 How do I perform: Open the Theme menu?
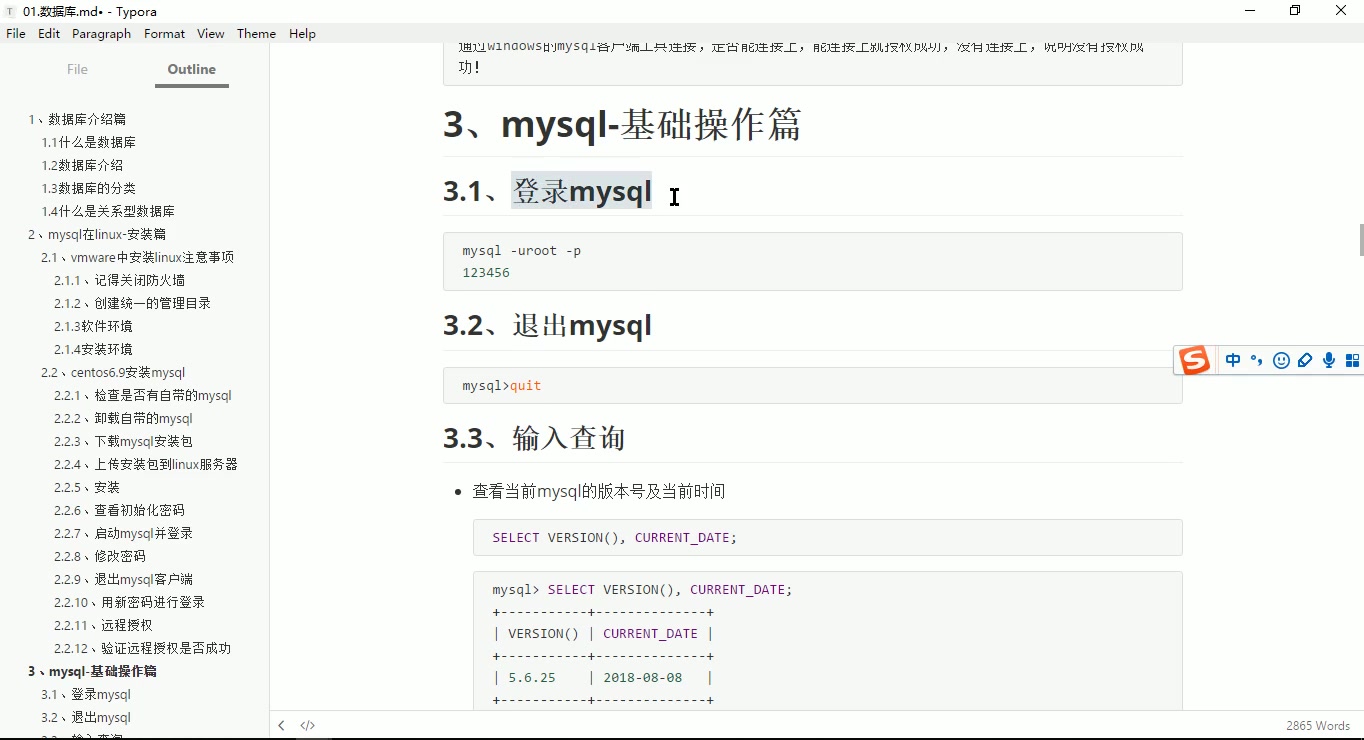click(x=256, y=33)
